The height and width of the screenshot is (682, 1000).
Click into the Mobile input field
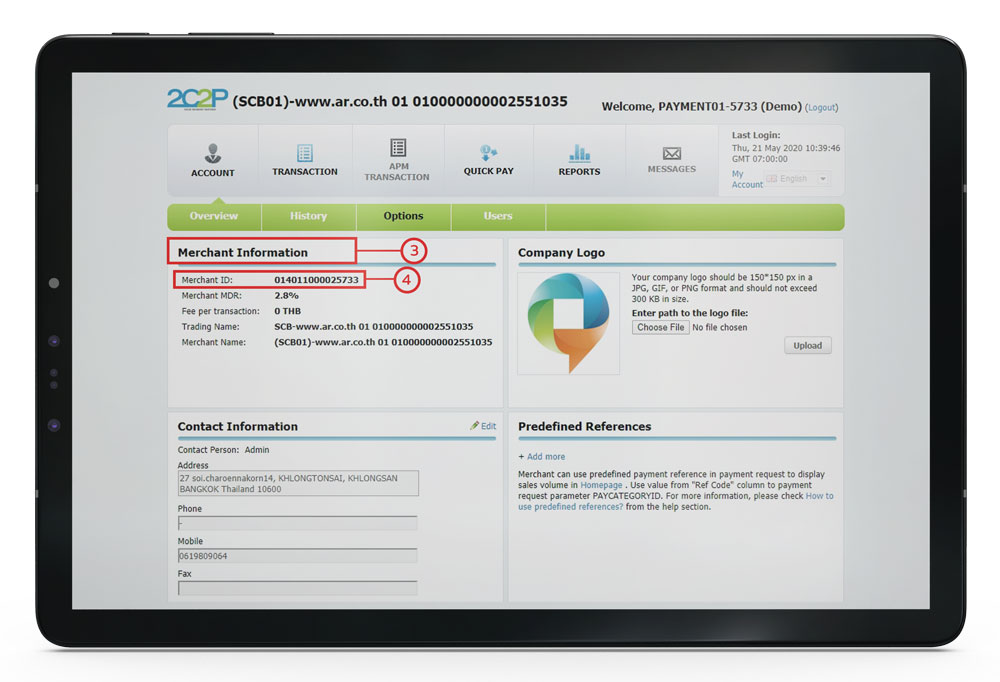point(297,556)
